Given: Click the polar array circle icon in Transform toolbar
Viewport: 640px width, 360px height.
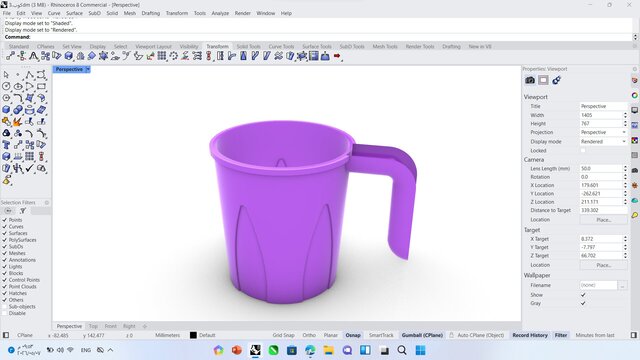Looking at the screenshot, I should [x=173, y=56].
